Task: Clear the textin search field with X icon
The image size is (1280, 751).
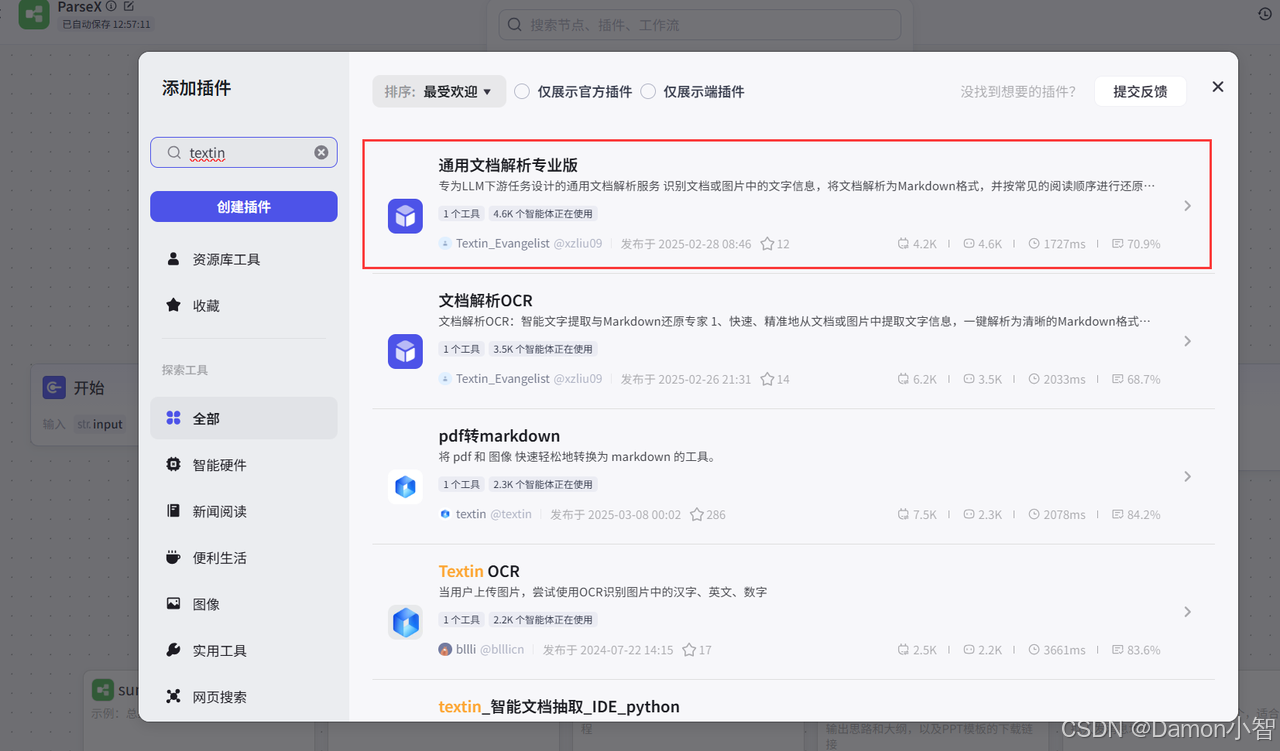Action: (321, 153)
